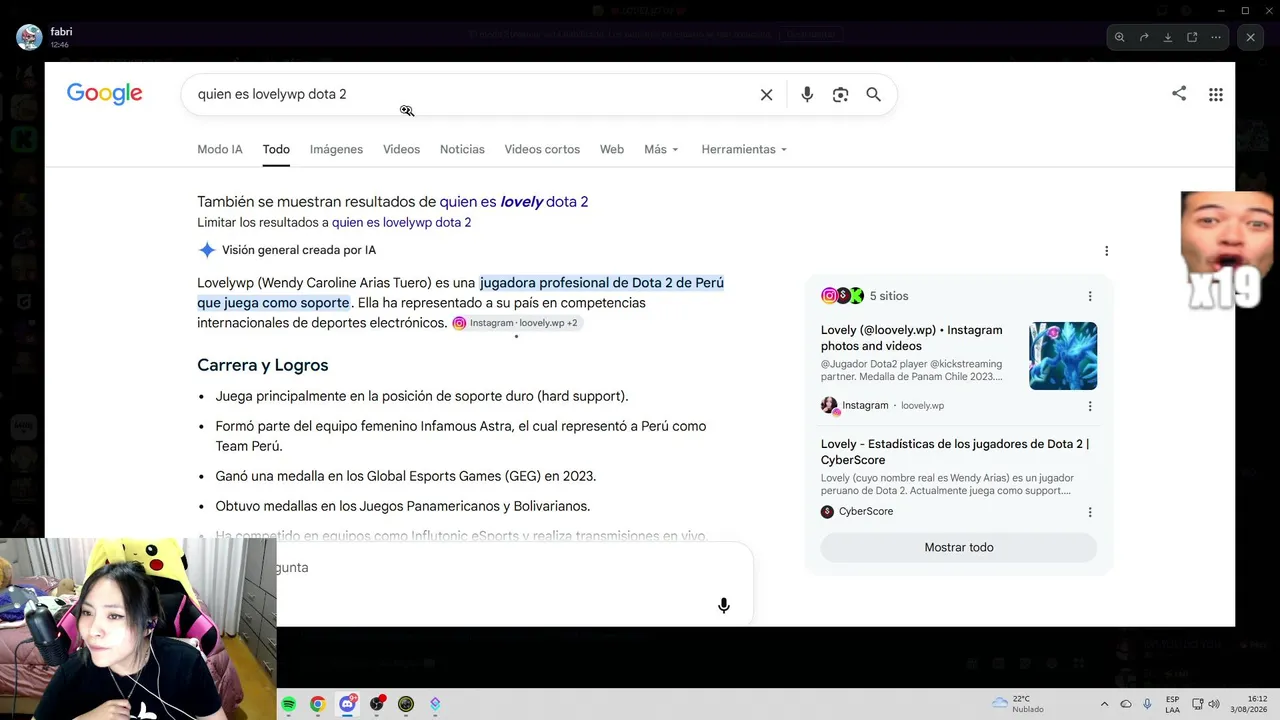The image size is (1280, 720).
Task: Open Google Lens image search
Action: pyautogui.click(x=840, y=95)
